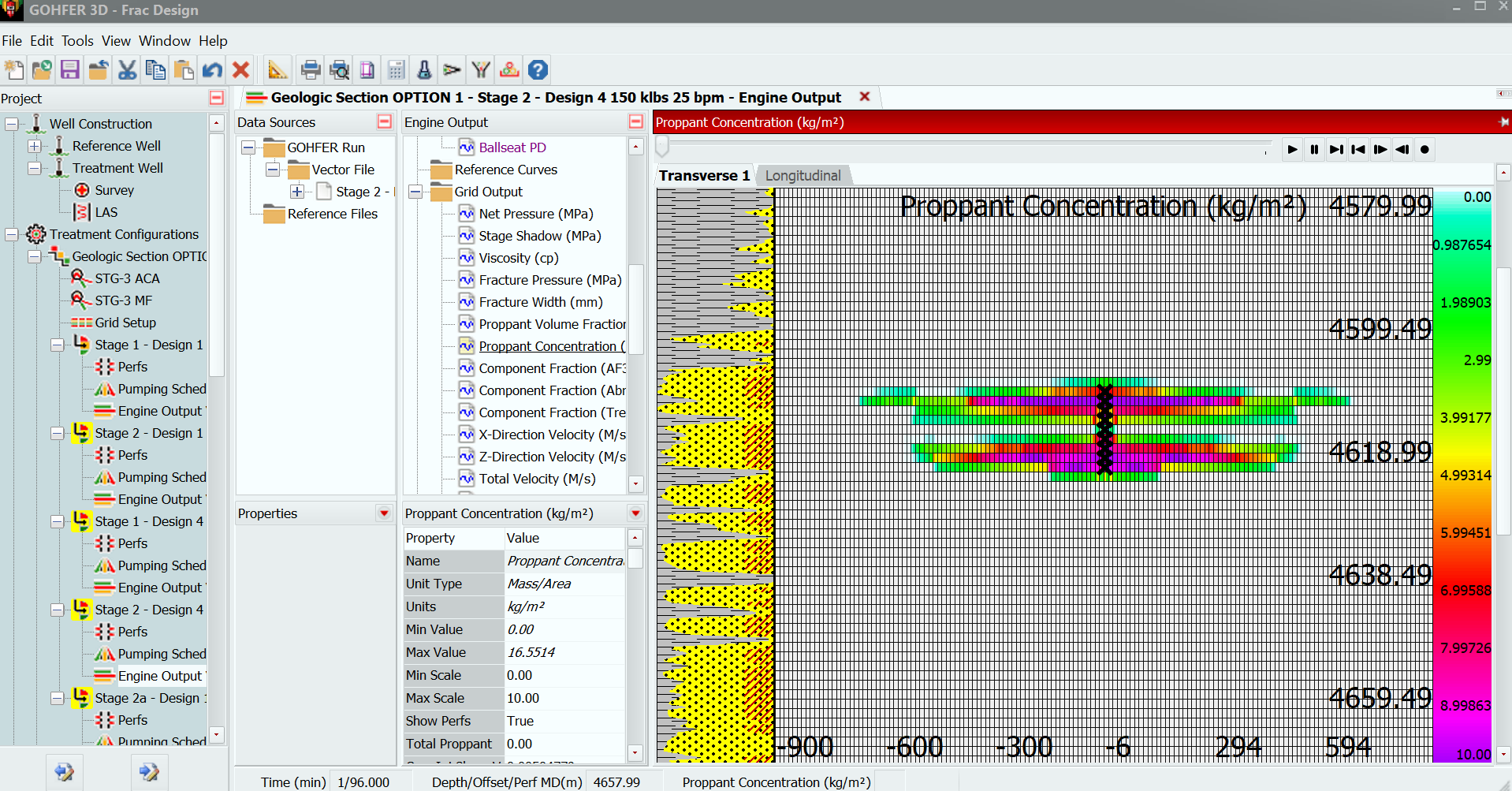Expand the Stage 2 vector file node
The width and height of the screenshot is (1512, 791).
[297, 192]
